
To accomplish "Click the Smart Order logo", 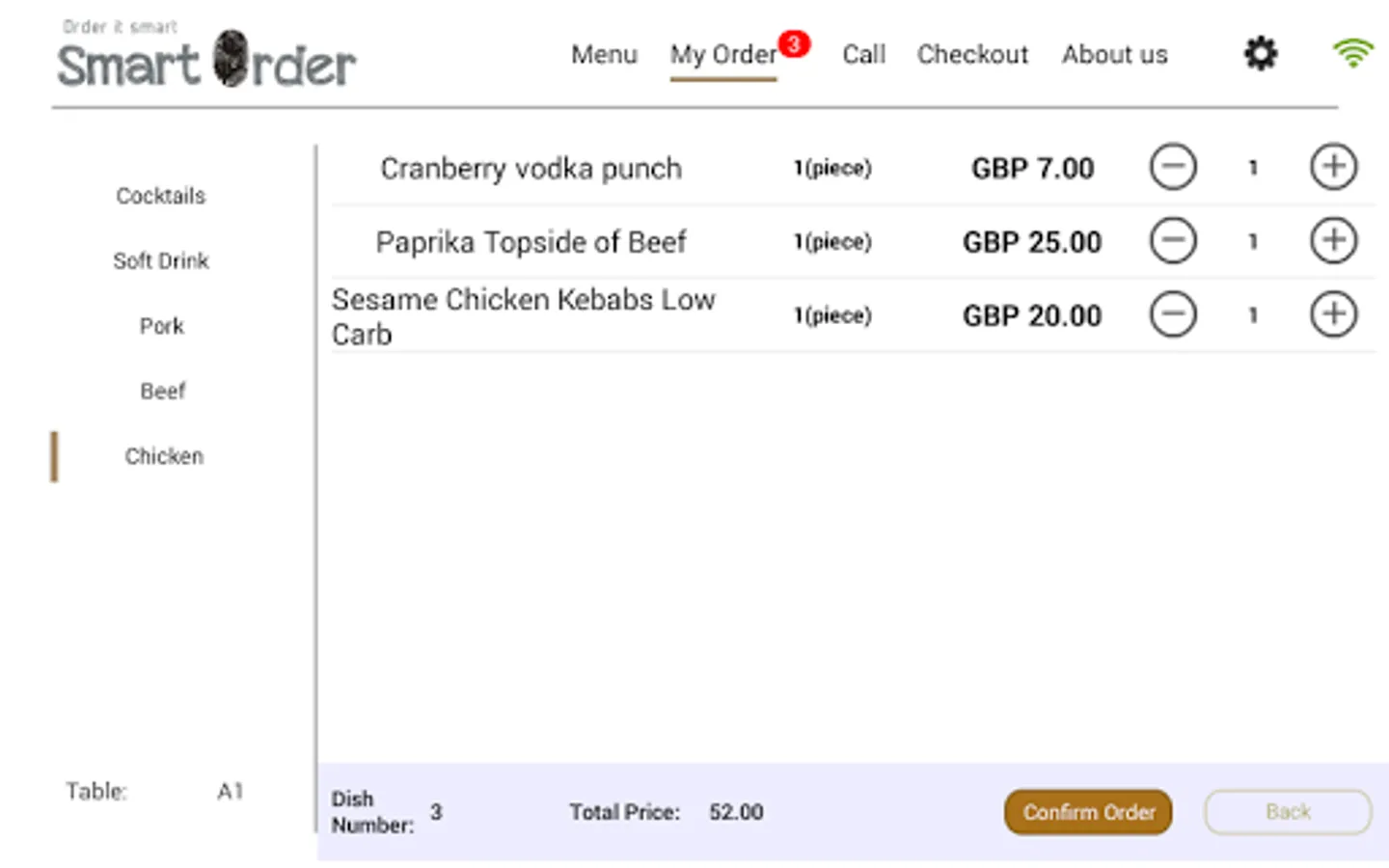I will (206, 58).
